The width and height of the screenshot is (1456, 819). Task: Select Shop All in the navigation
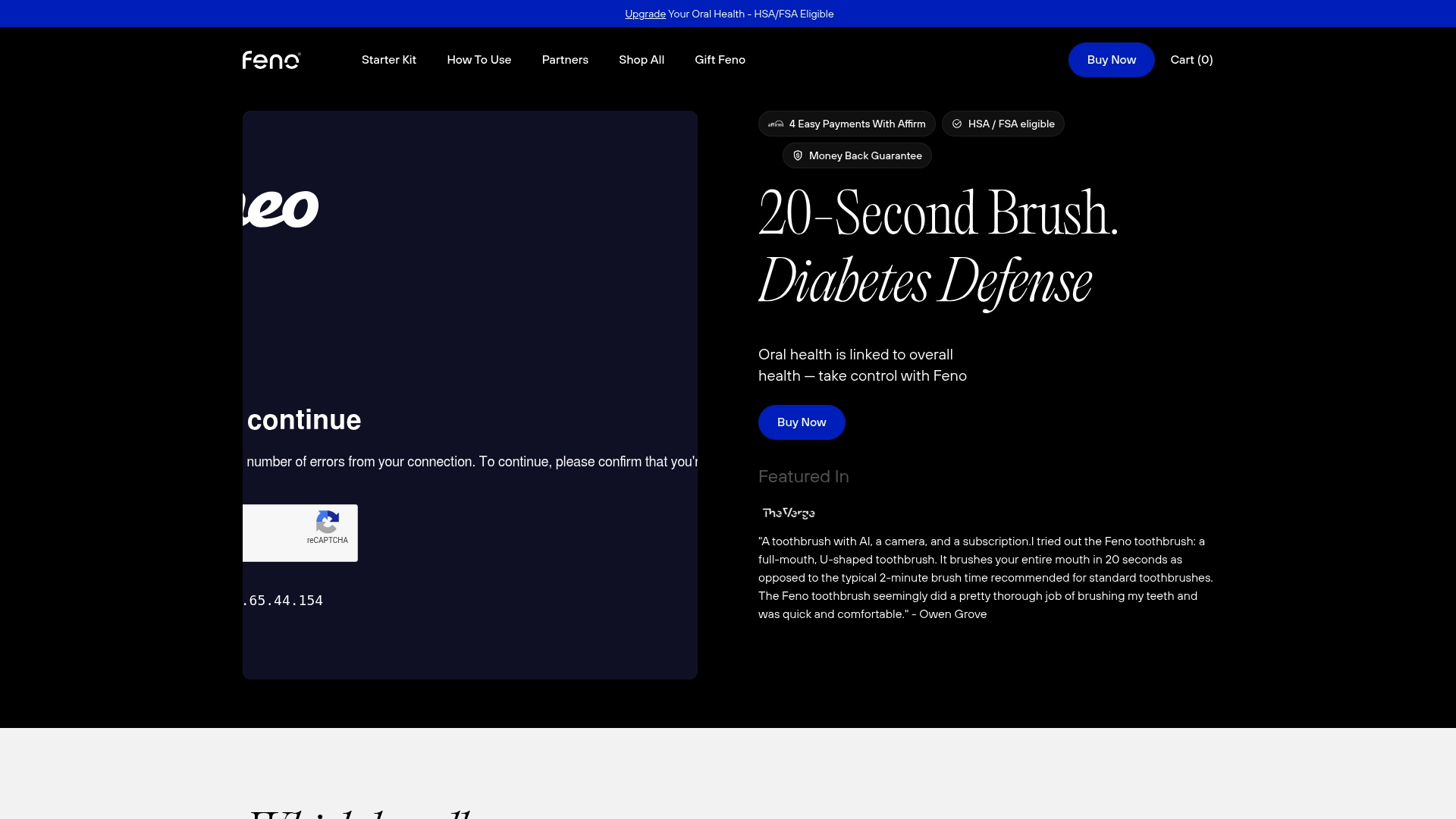[x=642, y=60]
